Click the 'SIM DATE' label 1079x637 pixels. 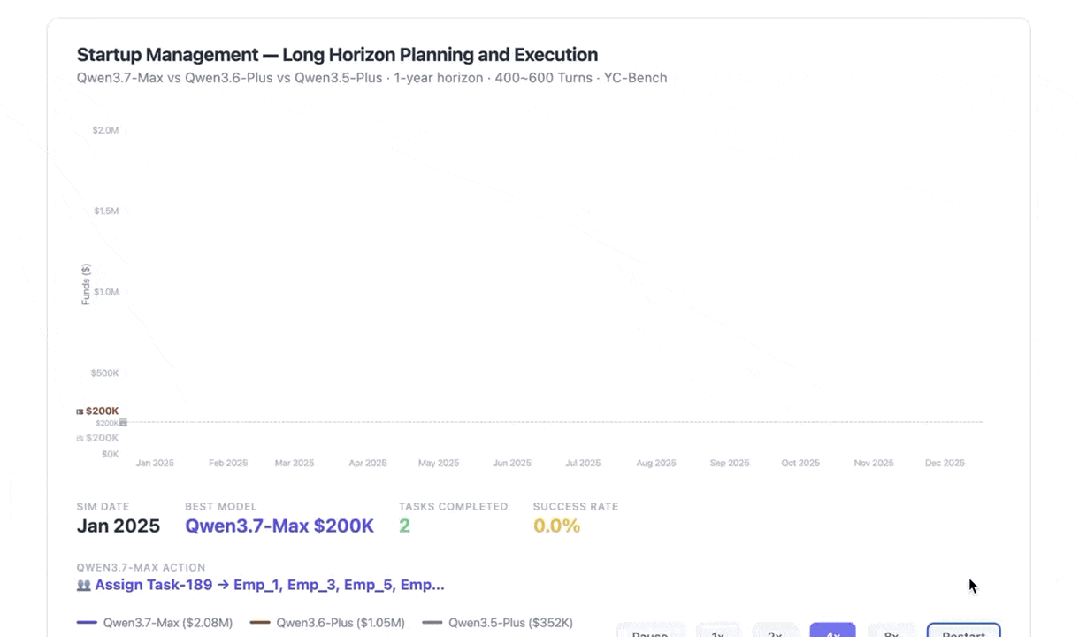[x=103, y=506]
